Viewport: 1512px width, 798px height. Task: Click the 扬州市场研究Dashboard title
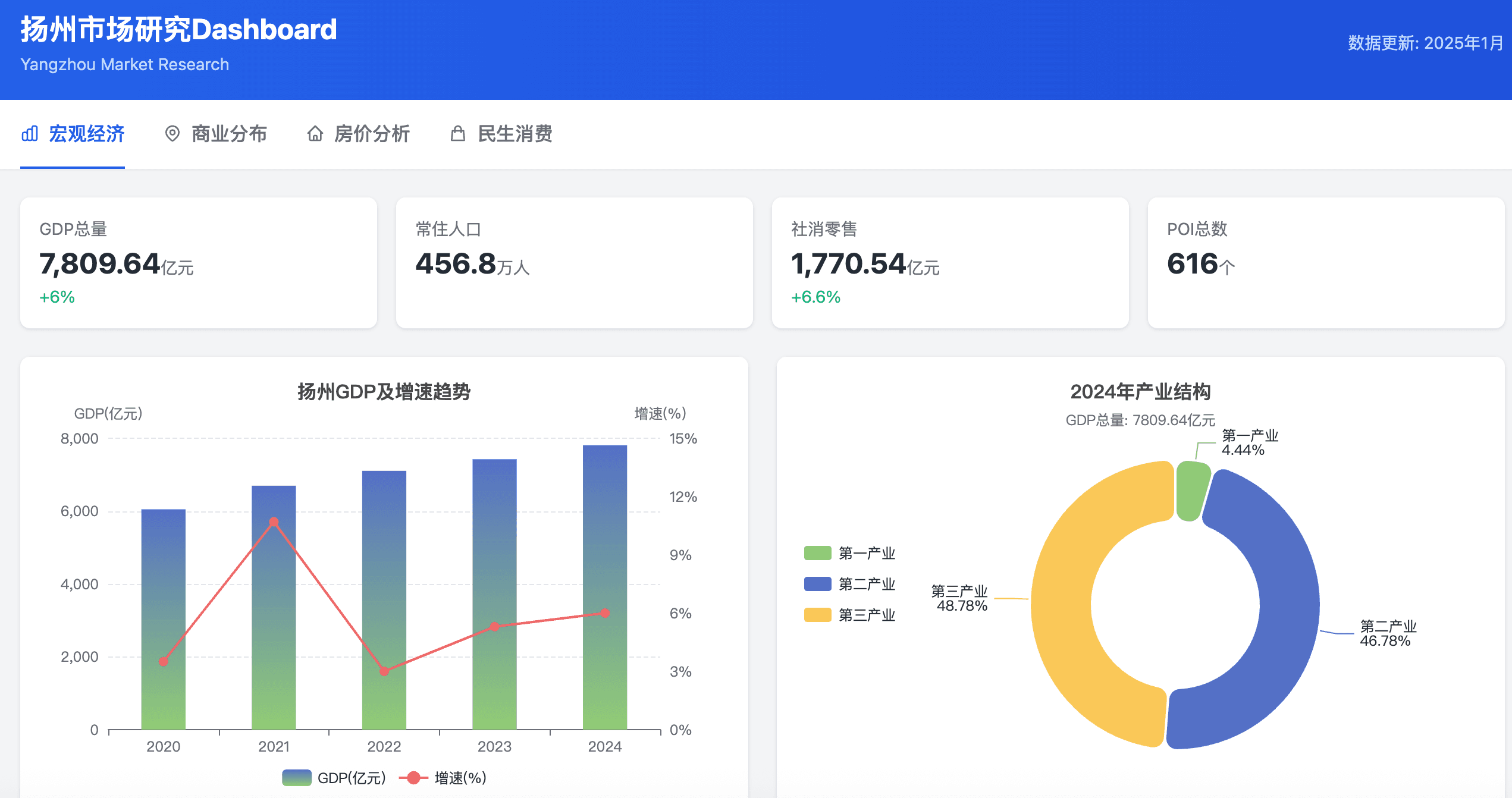coord(177,29)
